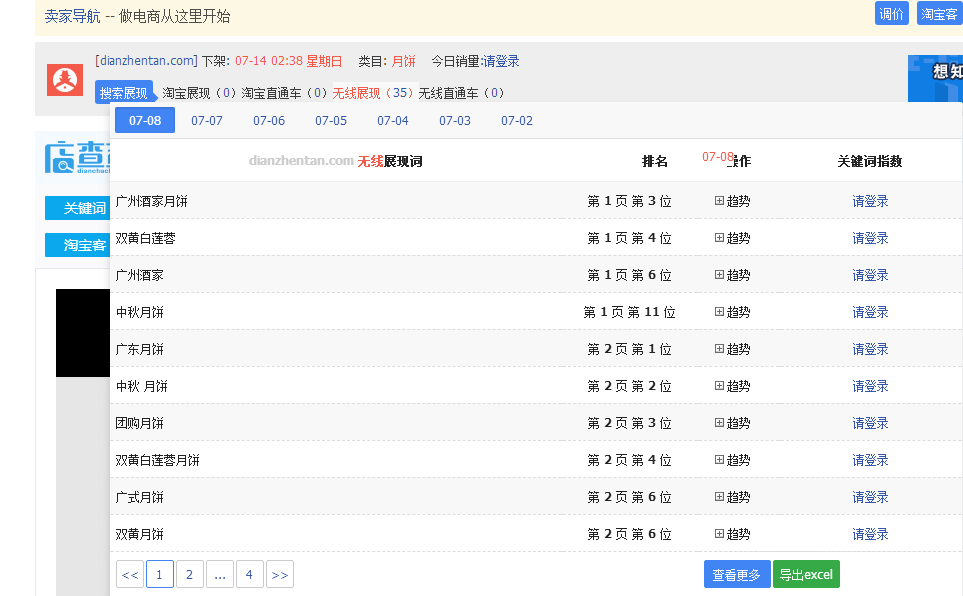The height and width of the screenshot is (596, 963).
Task: Click the red shop avatar icon
Action: click(x=65, y=80)
